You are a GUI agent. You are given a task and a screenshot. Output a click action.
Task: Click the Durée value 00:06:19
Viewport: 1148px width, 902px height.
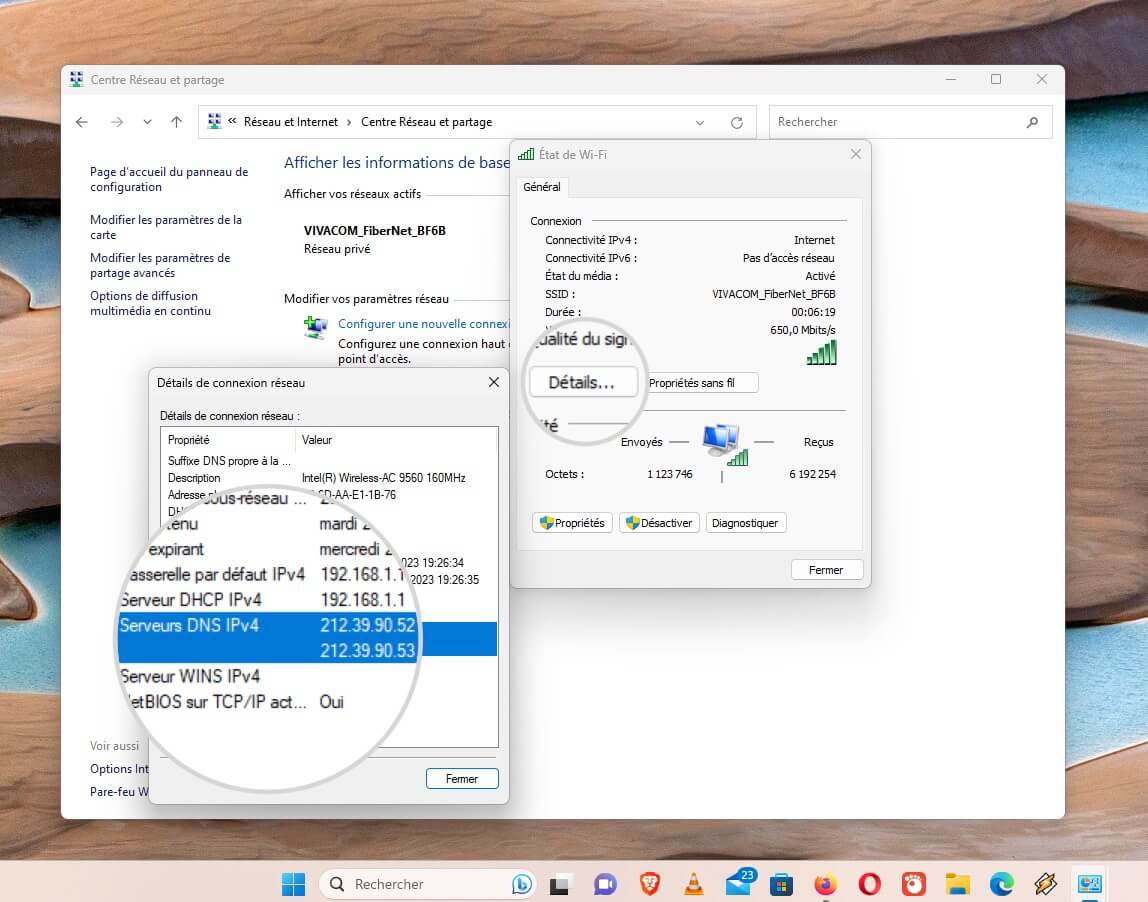click(813, 312)
